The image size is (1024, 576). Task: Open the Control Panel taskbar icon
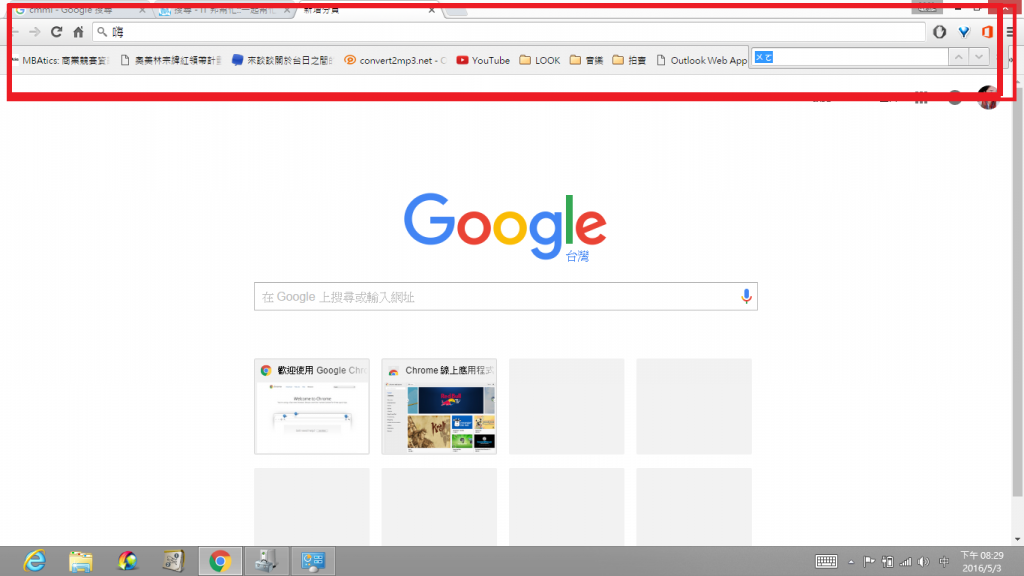click(313, 561)
